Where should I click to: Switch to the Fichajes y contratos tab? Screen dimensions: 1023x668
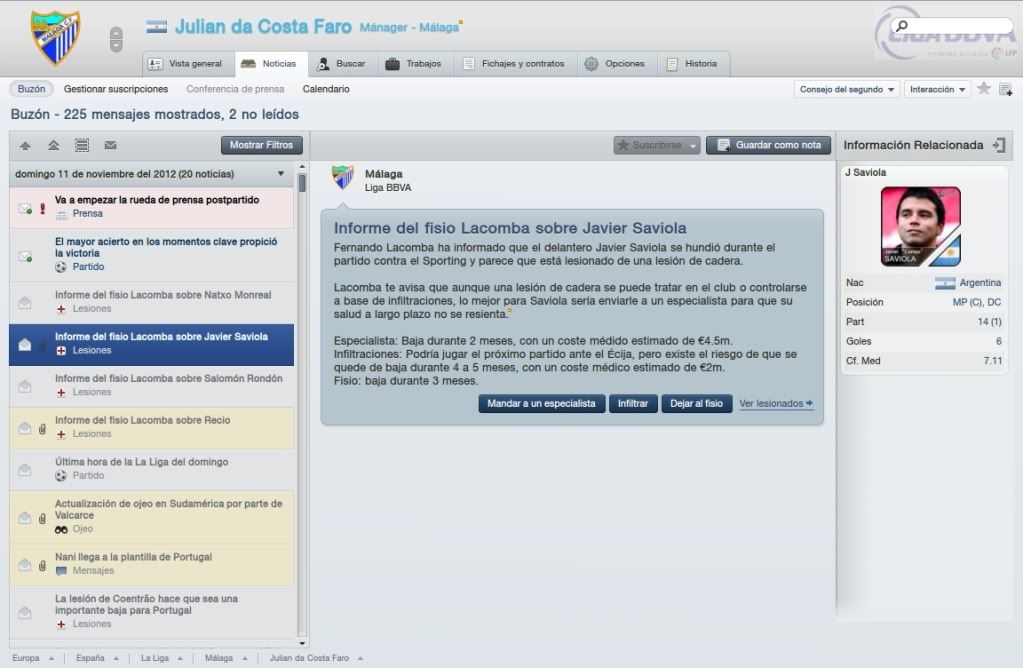pyautogui.click(x=514, y=64)
